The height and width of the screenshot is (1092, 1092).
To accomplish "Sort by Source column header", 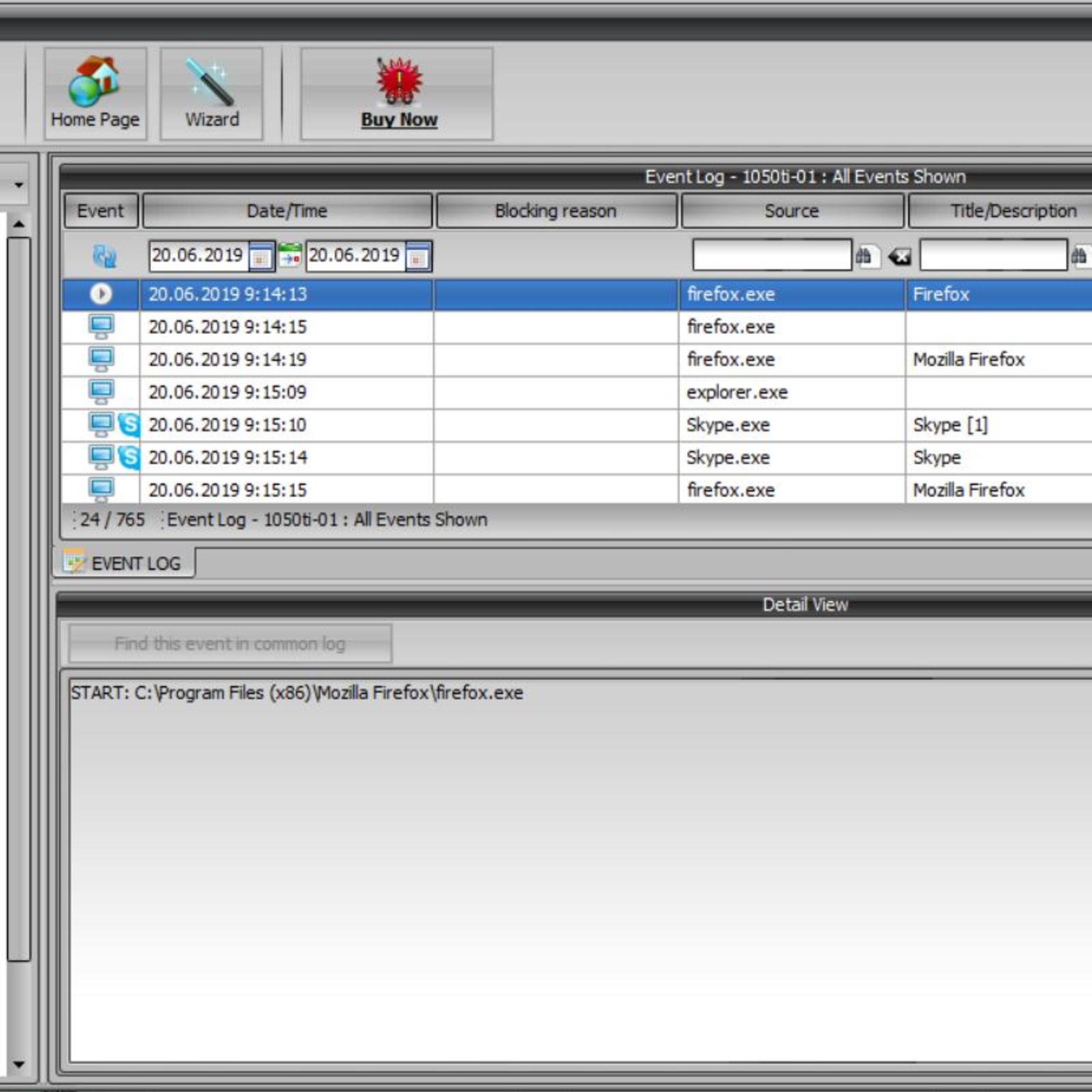I will 792,211.
